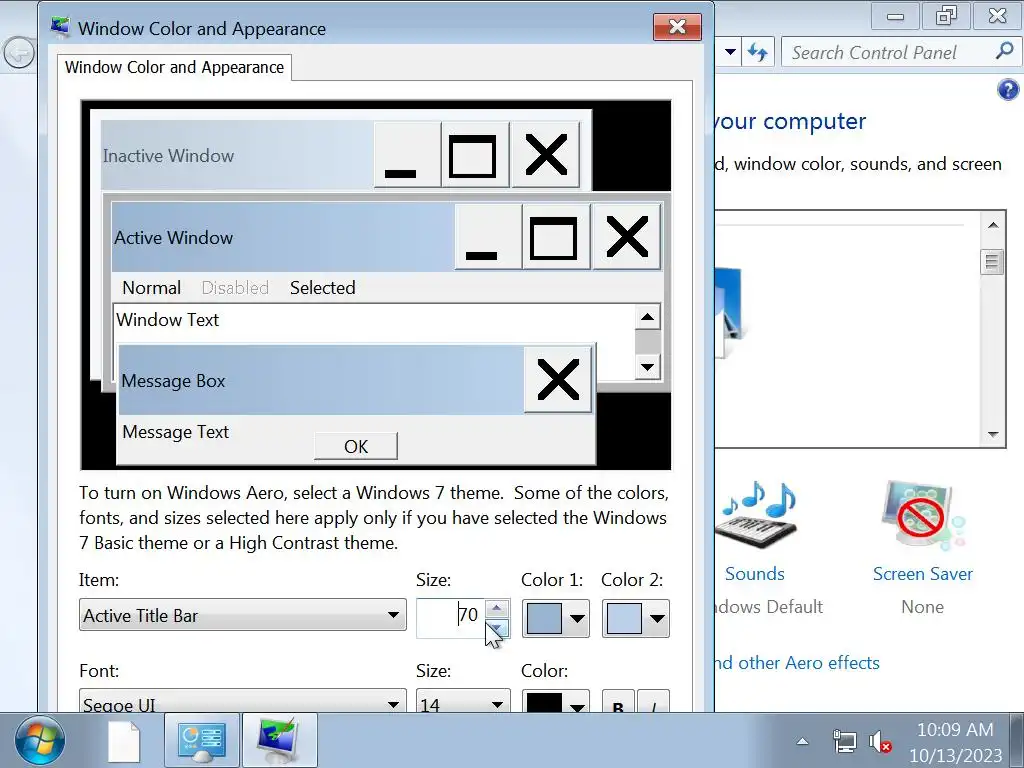Open the taskbar clock showing 10:09 AM
Image resolution: width=1024 pixels, height=768 pixels.
[x=955, y=742]
